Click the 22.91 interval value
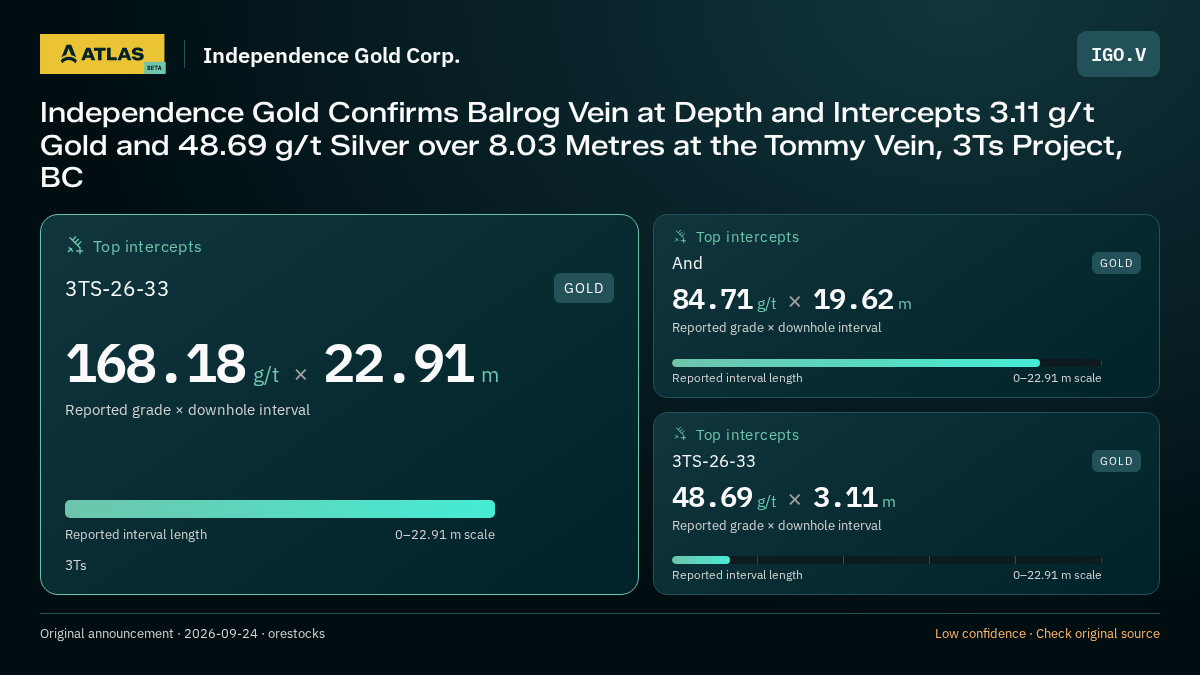Viewport: 1200px width, 675px height. (398, 364)
